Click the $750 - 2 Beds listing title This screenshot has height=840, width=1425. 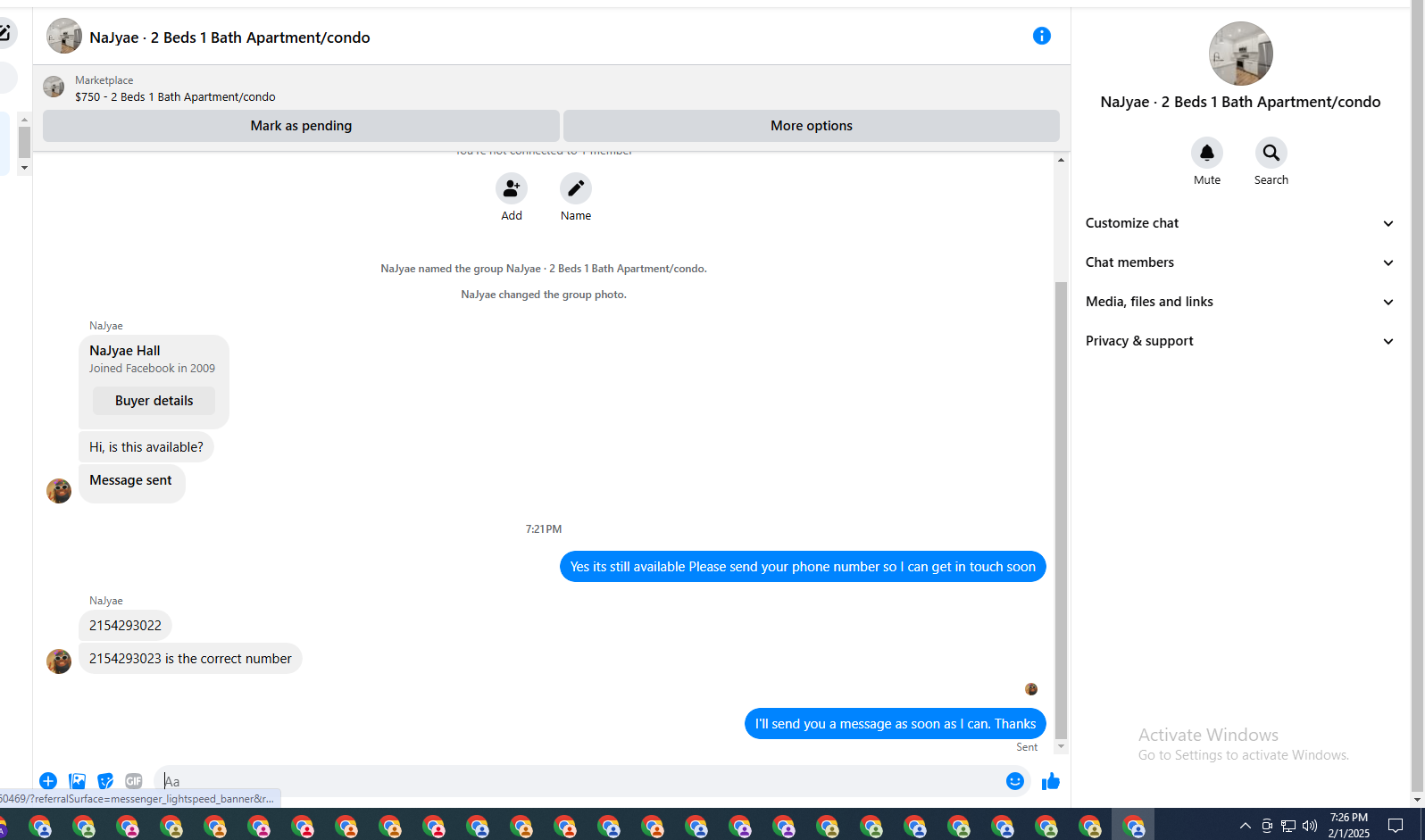(175, 96)
